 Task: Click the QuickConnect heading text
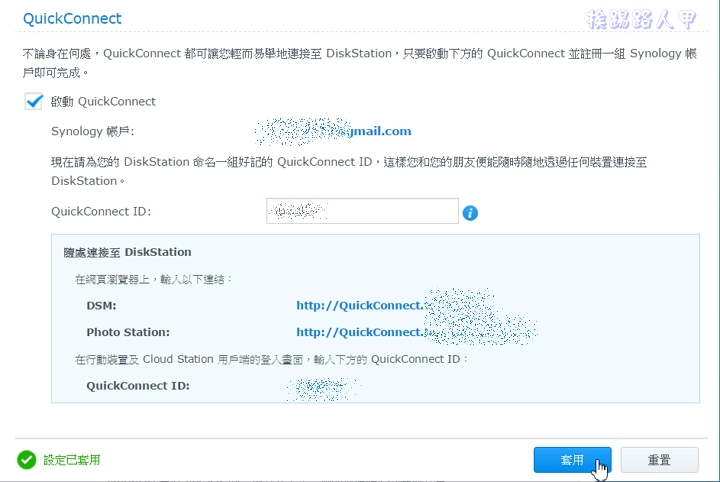72,18
